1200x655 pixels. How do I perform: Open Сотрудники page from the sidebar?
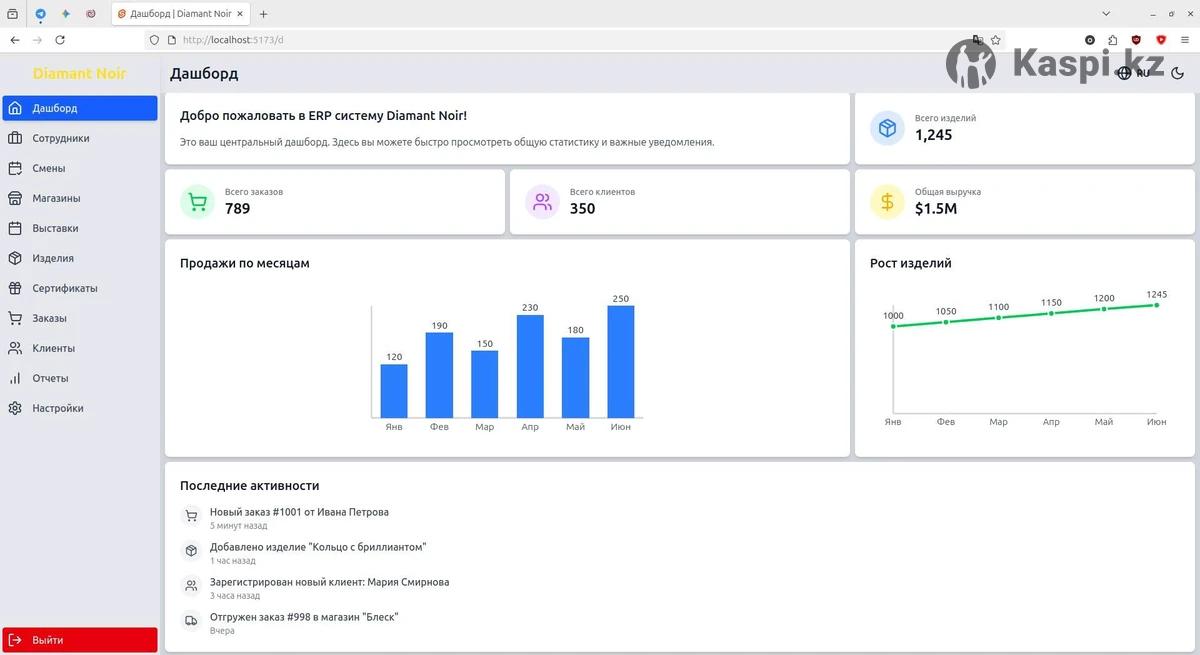pos(60,138)
